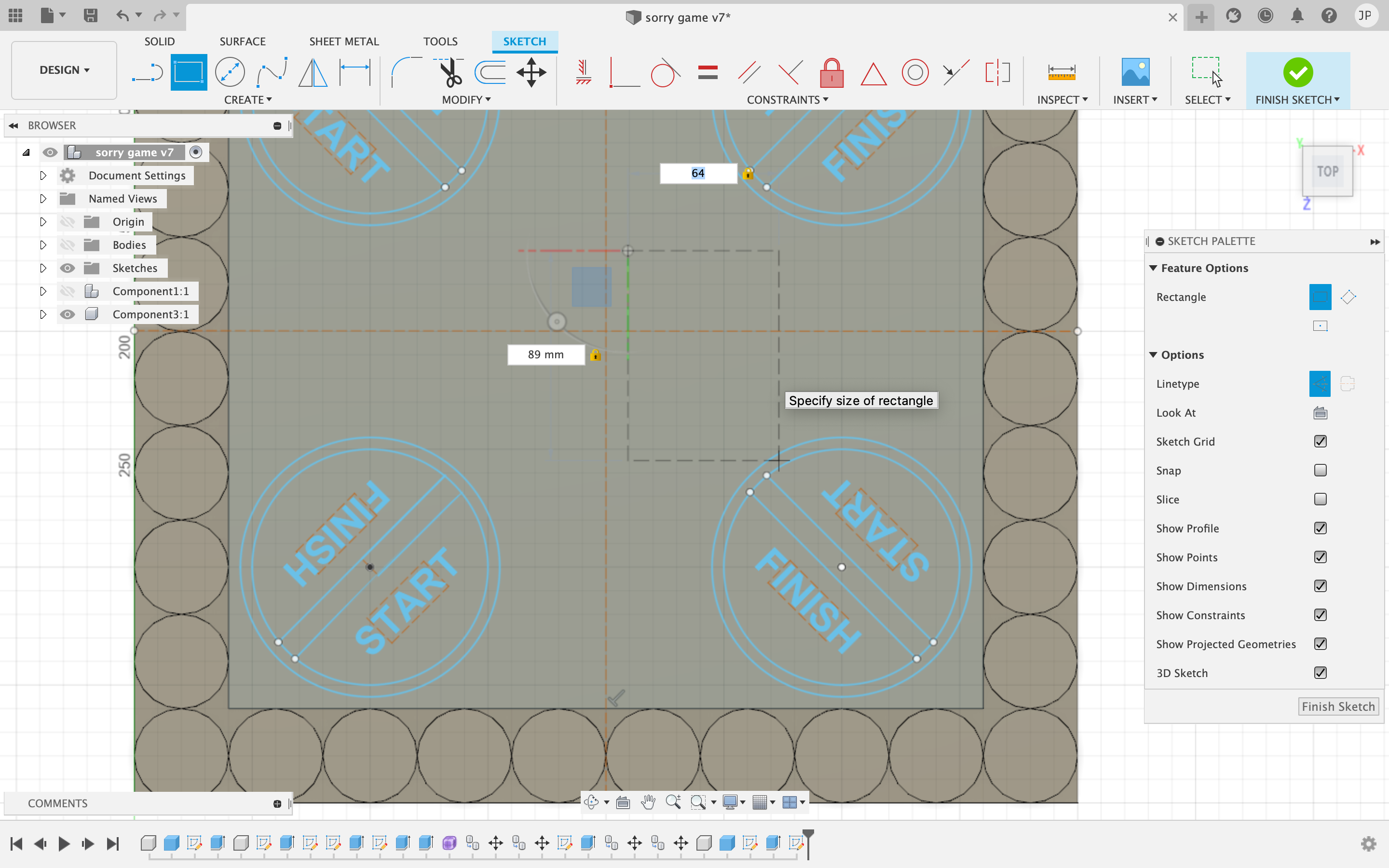1389x868 pixels.
Task: Select the Line tool in Create
Action: pos(147,73)
